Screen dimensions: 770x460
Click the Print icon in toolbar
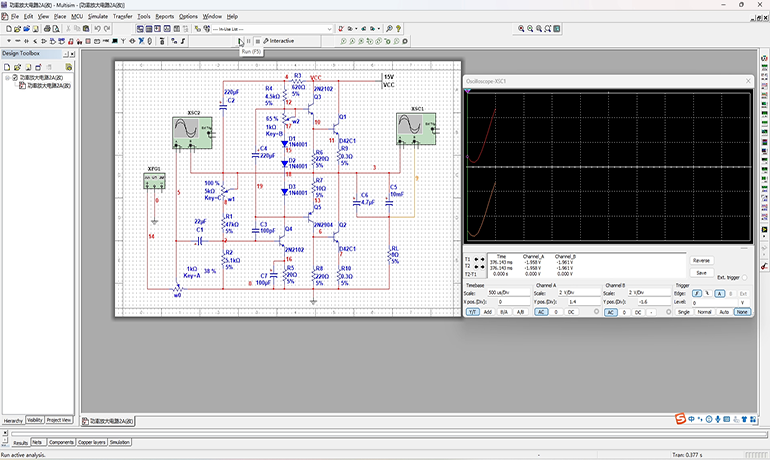click(47, 29)
